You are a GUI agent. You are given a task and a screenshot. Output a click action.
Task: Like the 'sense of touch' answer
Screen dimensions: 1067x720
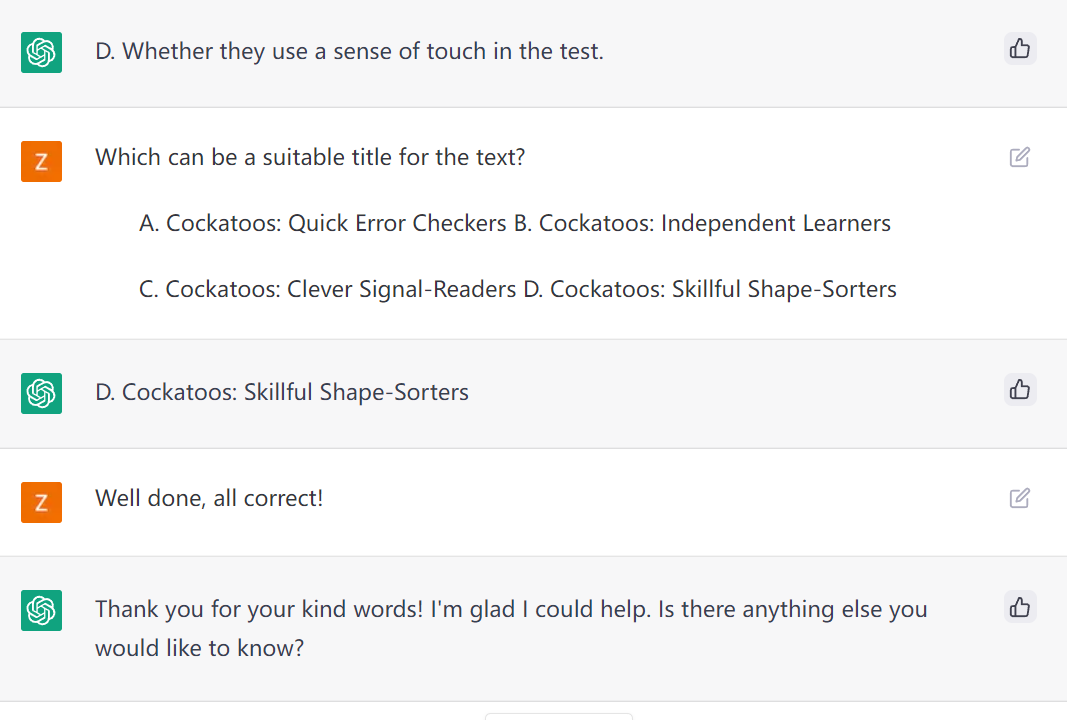pos(1020,48)
